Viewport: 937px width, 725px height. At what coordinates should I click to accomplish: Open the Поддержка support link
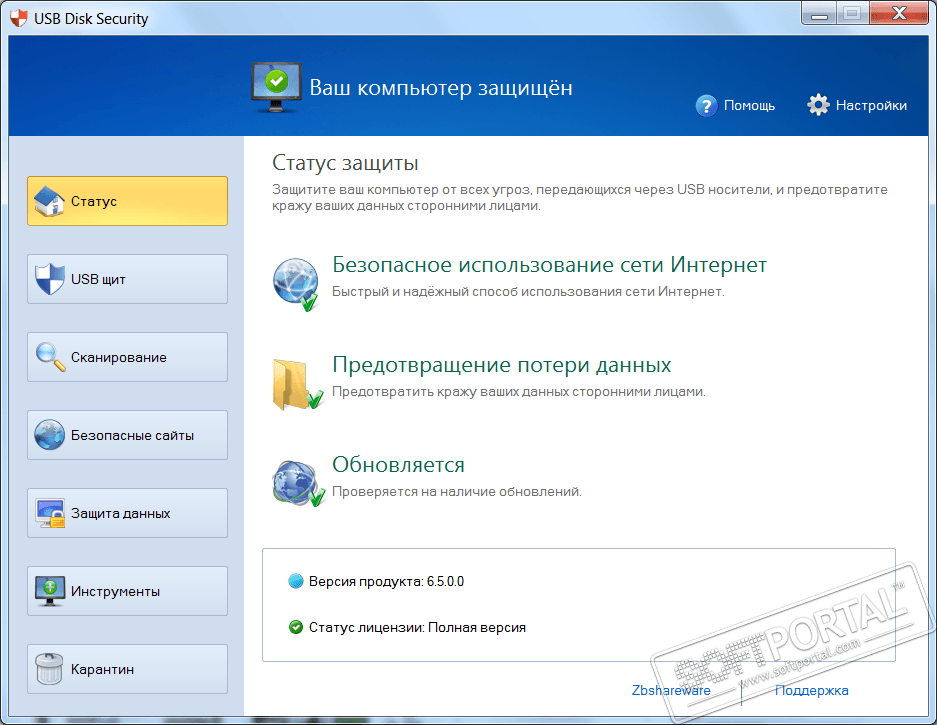coord(812,690)
